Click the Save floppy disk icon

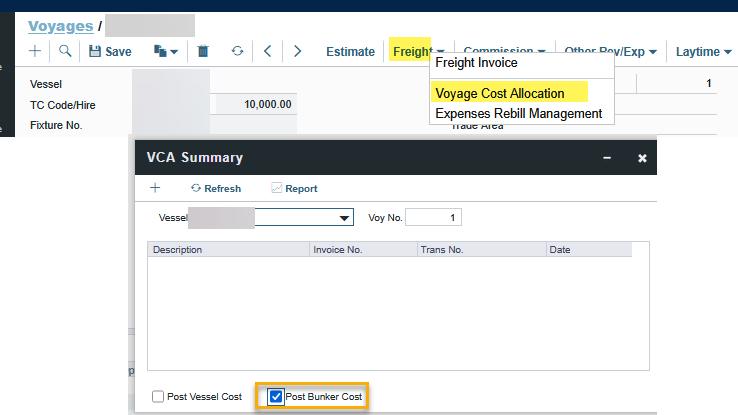coord(96,51)
